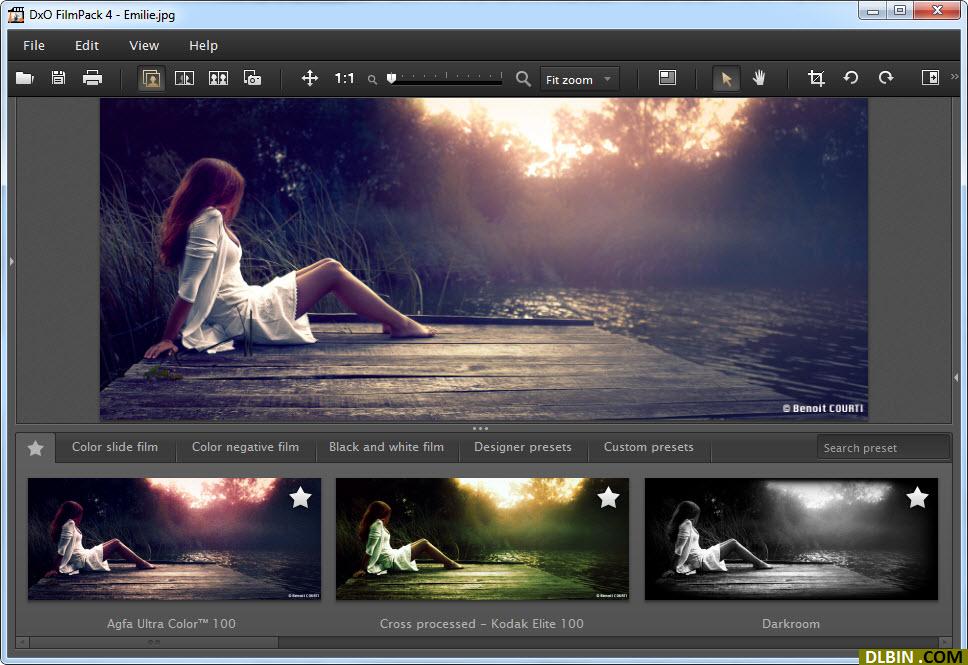Open the Fit zoom dropdown
968x665 pixels.
click(x=580, y=79)
